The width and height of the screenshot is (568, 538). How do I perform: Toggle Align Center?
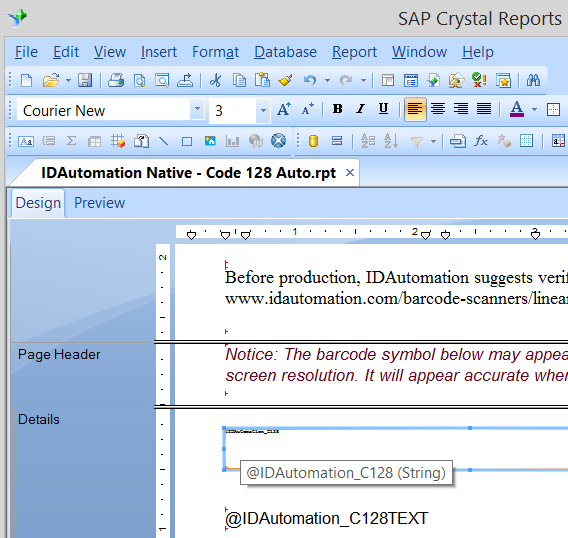click(x=438, y=109)
